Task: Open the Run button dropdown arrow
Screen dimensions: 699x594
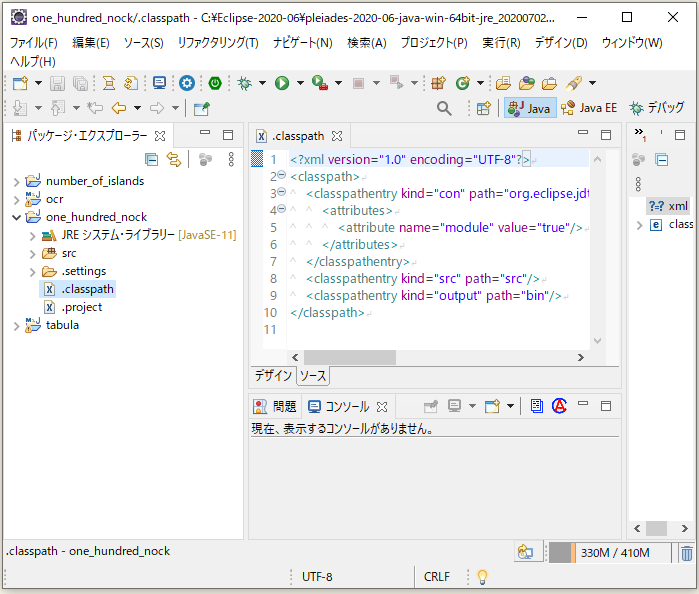Action: coord(300,83)
